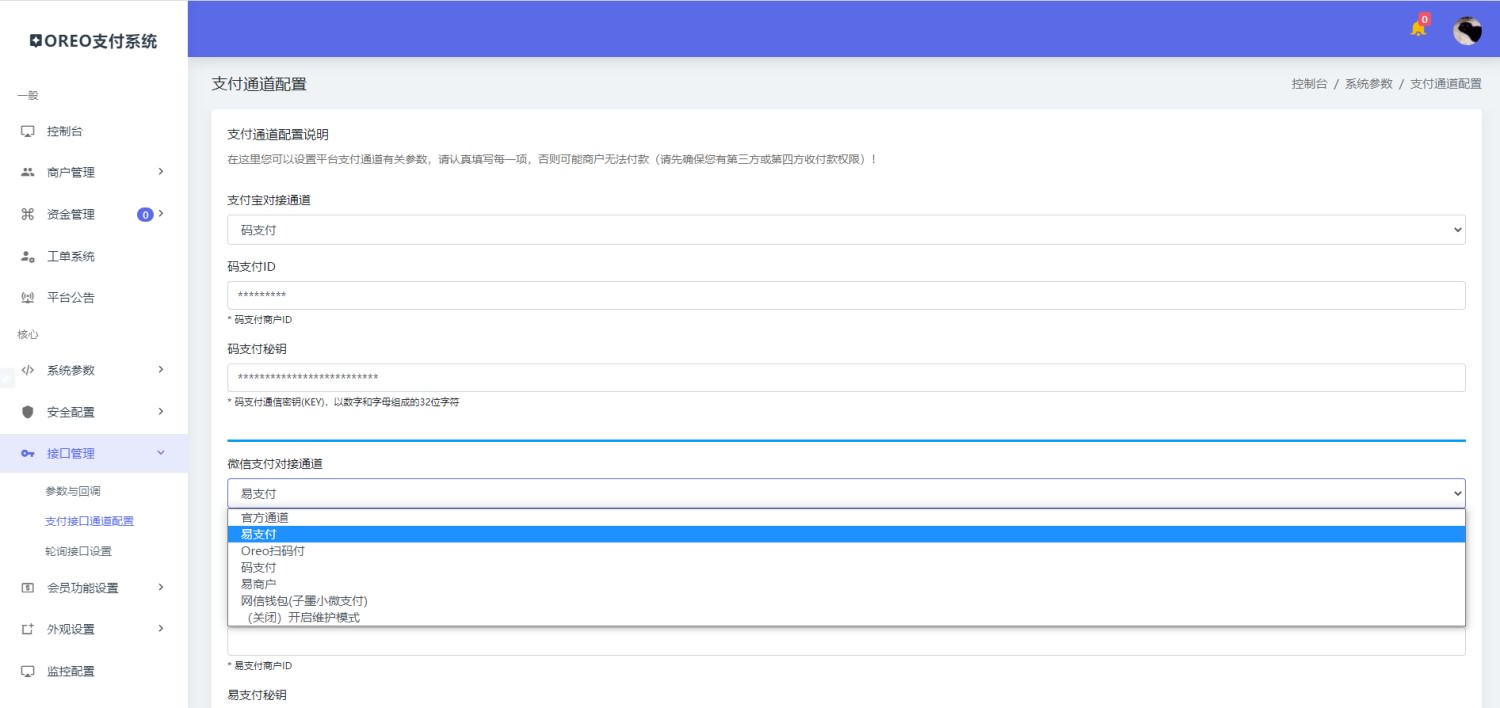The height and width of the screenshot is (708, 1500).
Task: Click the 支付通道配置说明 heading
Action: 278,134
